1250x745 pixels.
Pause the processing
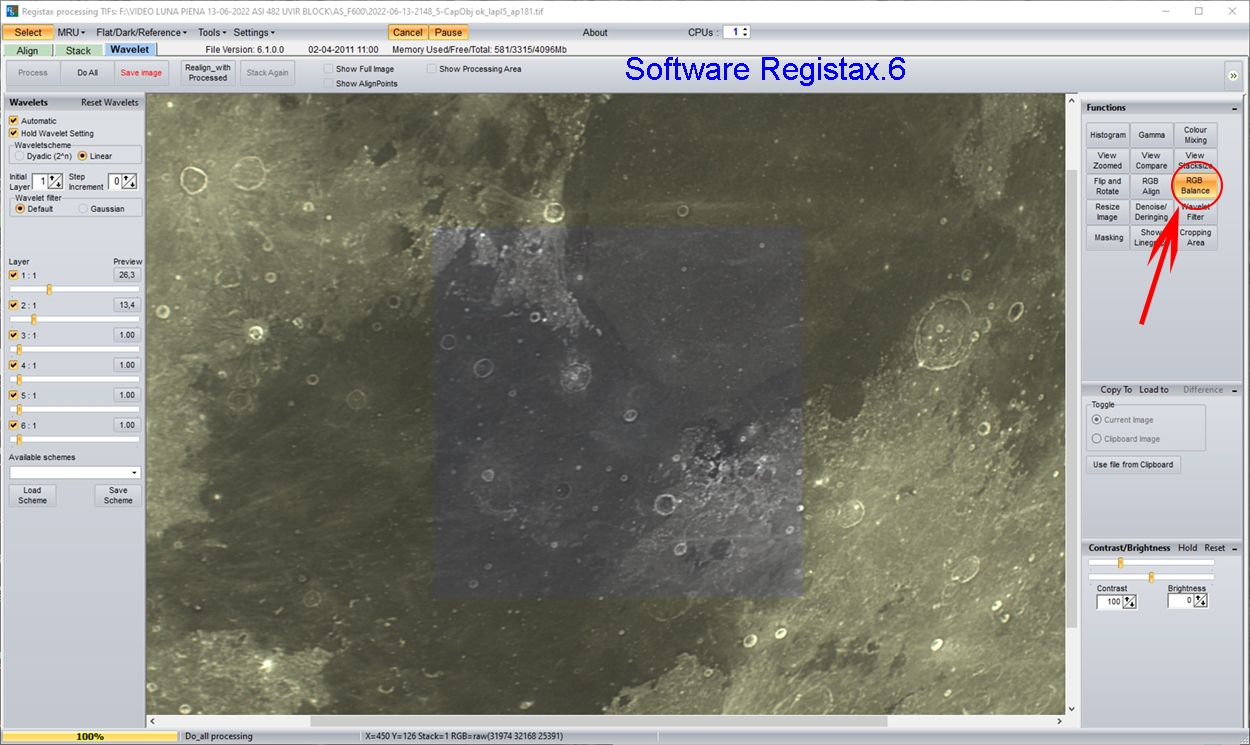tap(449, 33)
